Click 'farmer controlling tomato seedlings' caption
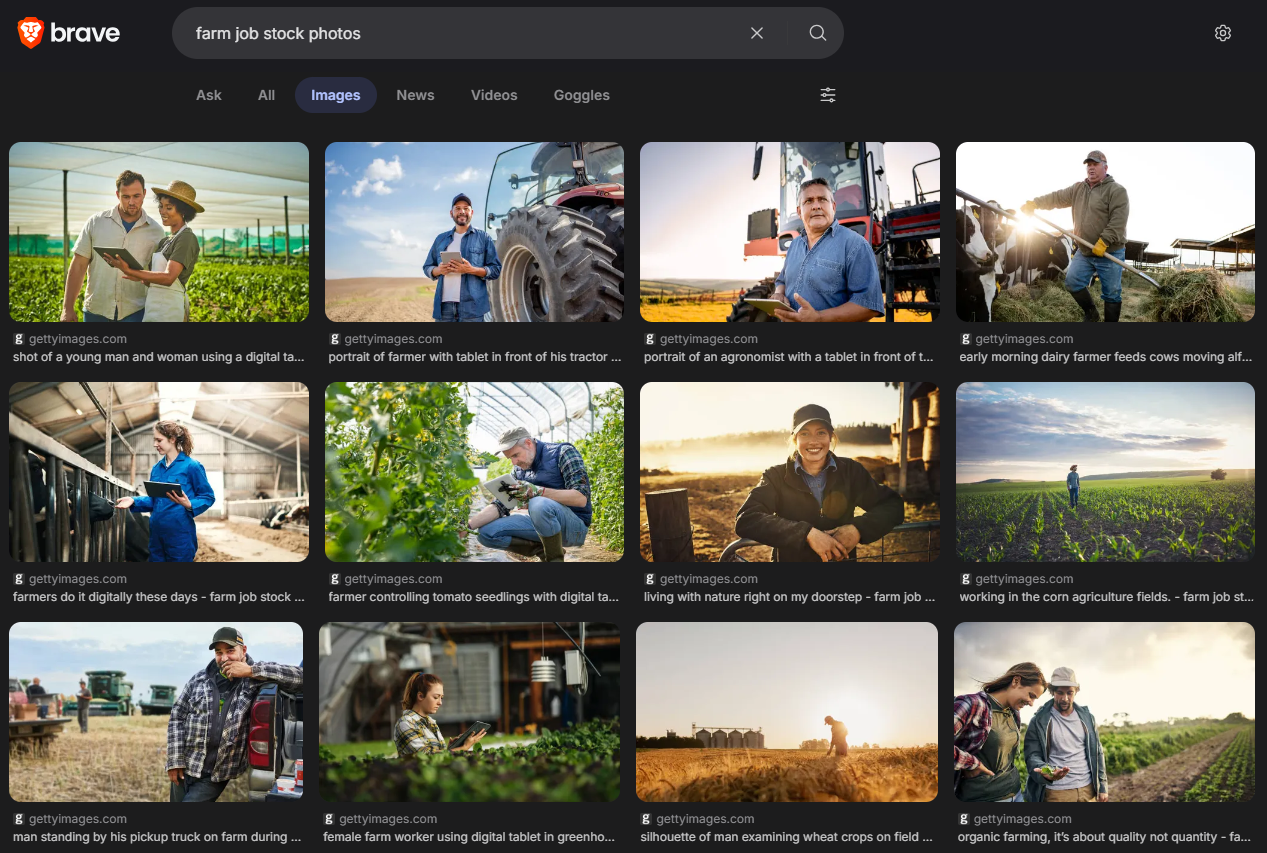 [474, 597]
